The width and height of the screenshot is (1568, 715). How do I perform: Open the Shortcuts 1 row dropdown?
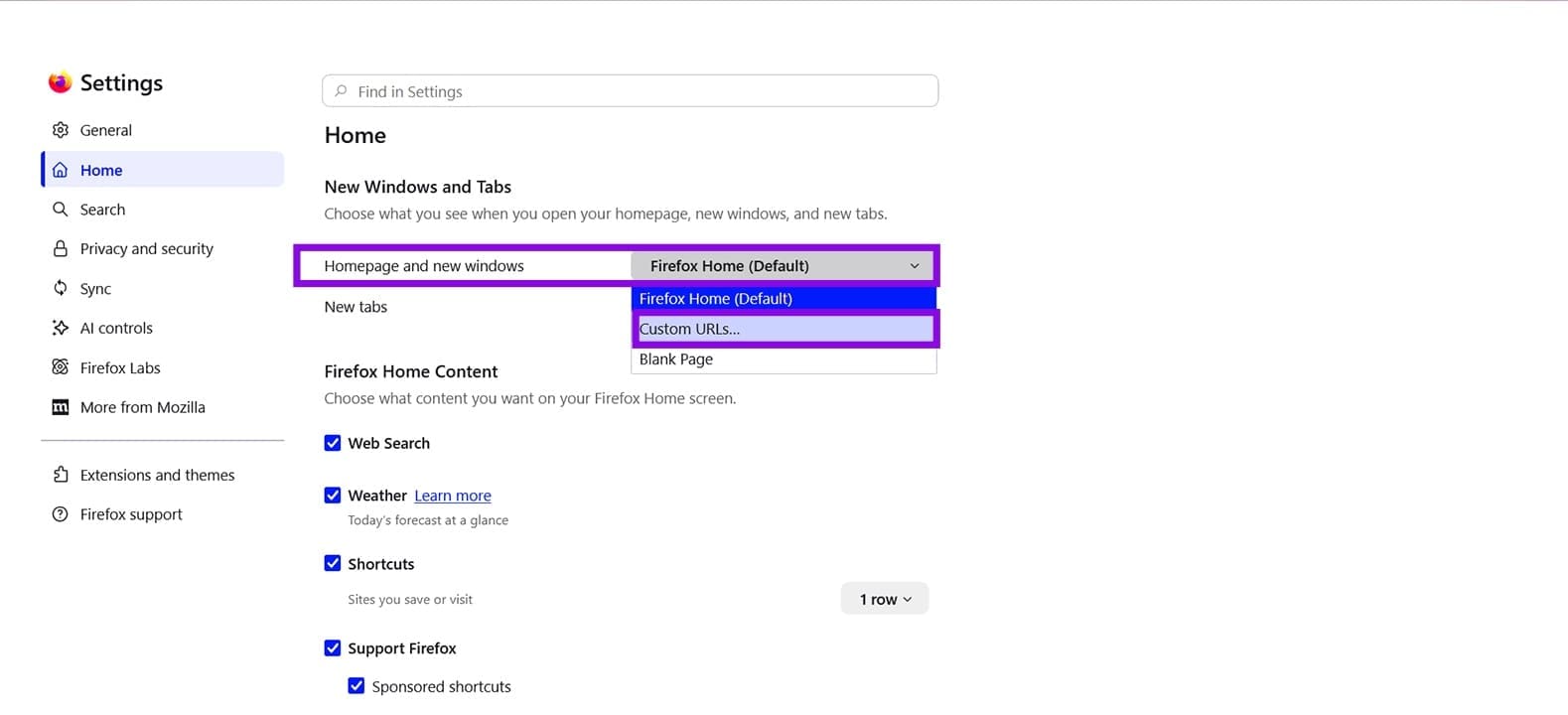coord(885,599)
